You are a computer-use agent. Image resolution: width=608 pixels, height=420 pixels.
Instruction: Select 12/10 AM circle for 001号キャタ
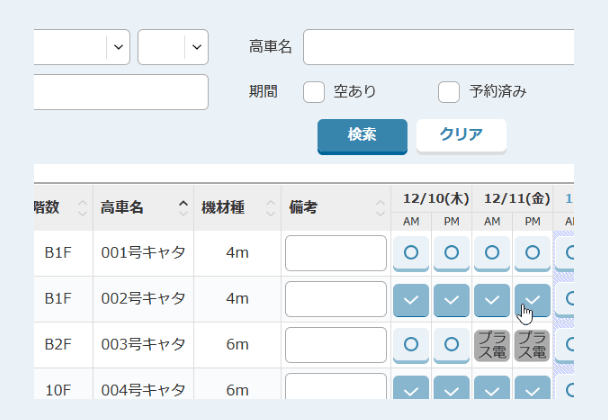pos(411,253)
